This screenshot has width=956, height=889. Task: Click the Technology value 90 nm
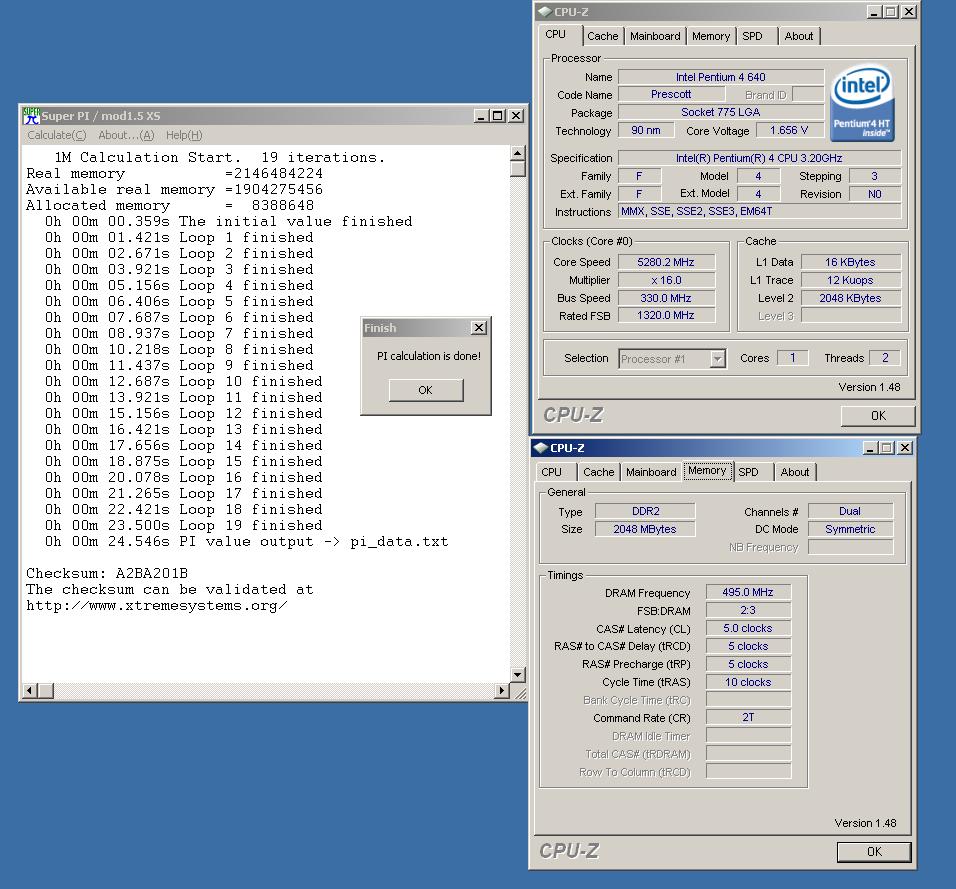tap(646, 130)
